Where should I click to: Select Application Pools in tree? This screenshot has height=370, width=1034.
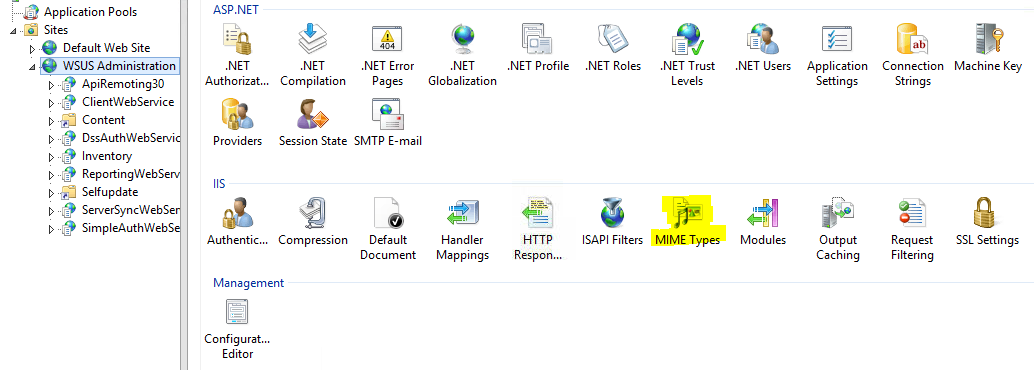(90, 12)
